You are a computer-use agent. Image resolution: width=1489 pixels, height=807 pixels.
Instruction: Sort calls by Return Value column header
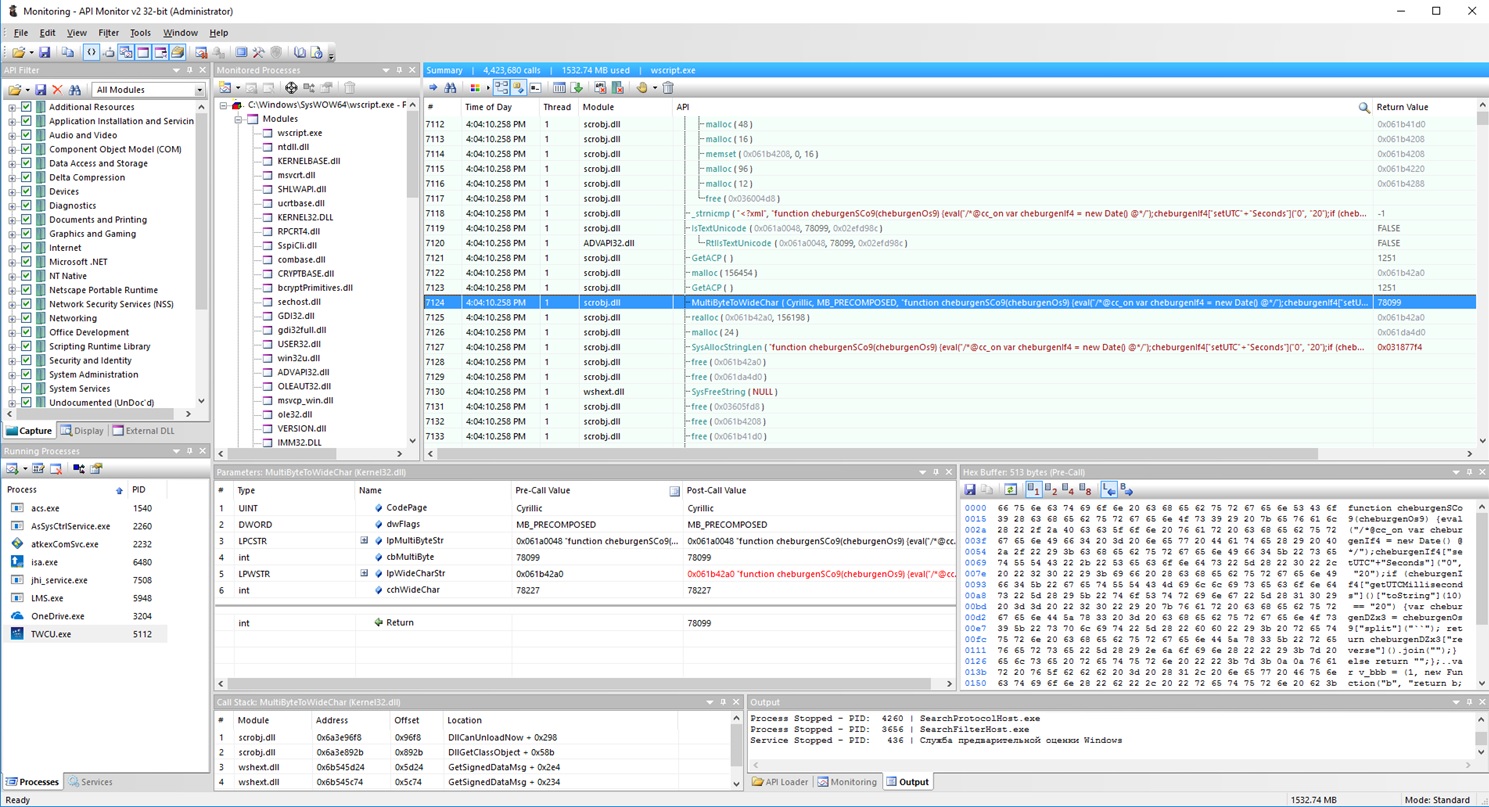[x=1402, y=107]
